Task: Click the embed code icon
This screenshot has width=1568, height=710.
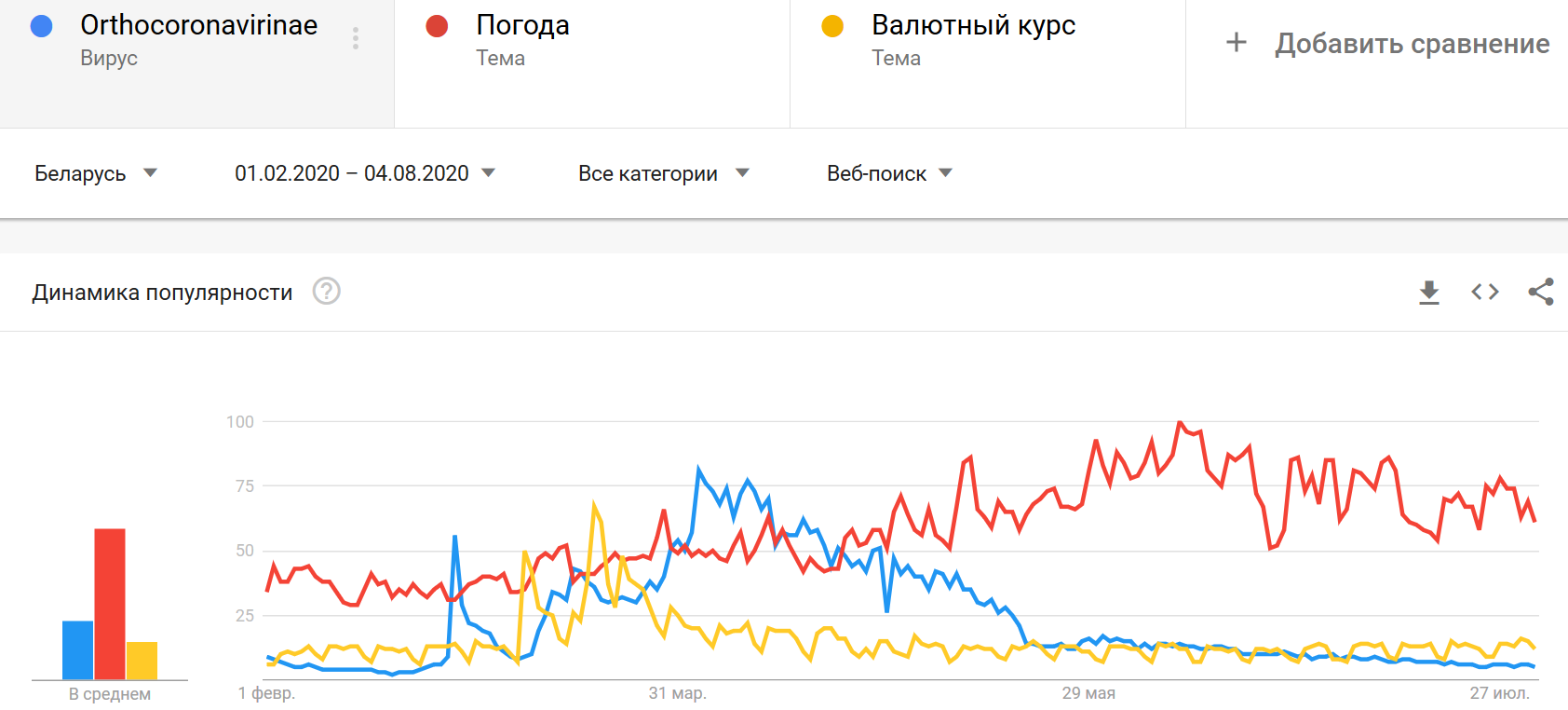Action: [1485, 293]
